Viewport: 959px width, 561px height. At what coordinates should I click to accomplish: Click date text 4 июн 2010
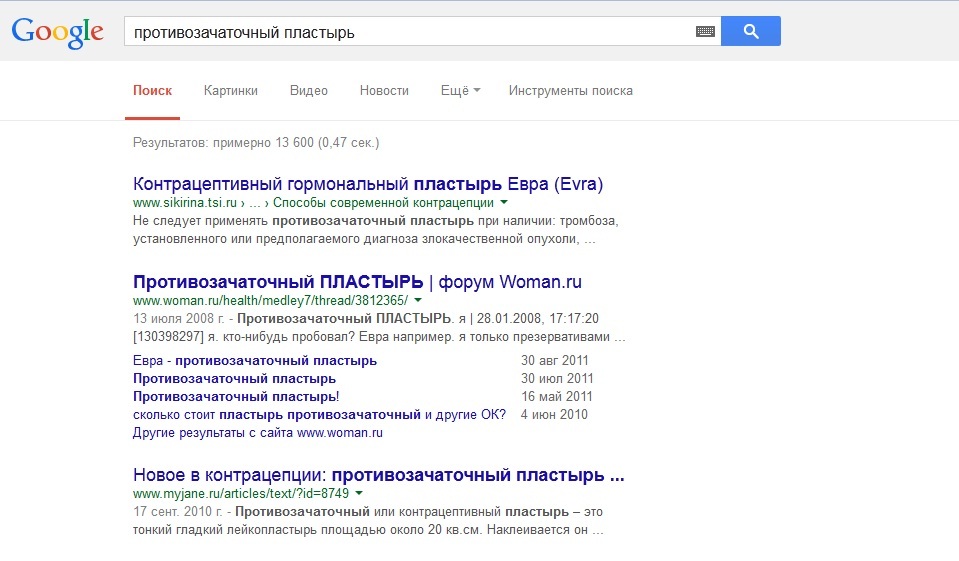pos(554,414)
